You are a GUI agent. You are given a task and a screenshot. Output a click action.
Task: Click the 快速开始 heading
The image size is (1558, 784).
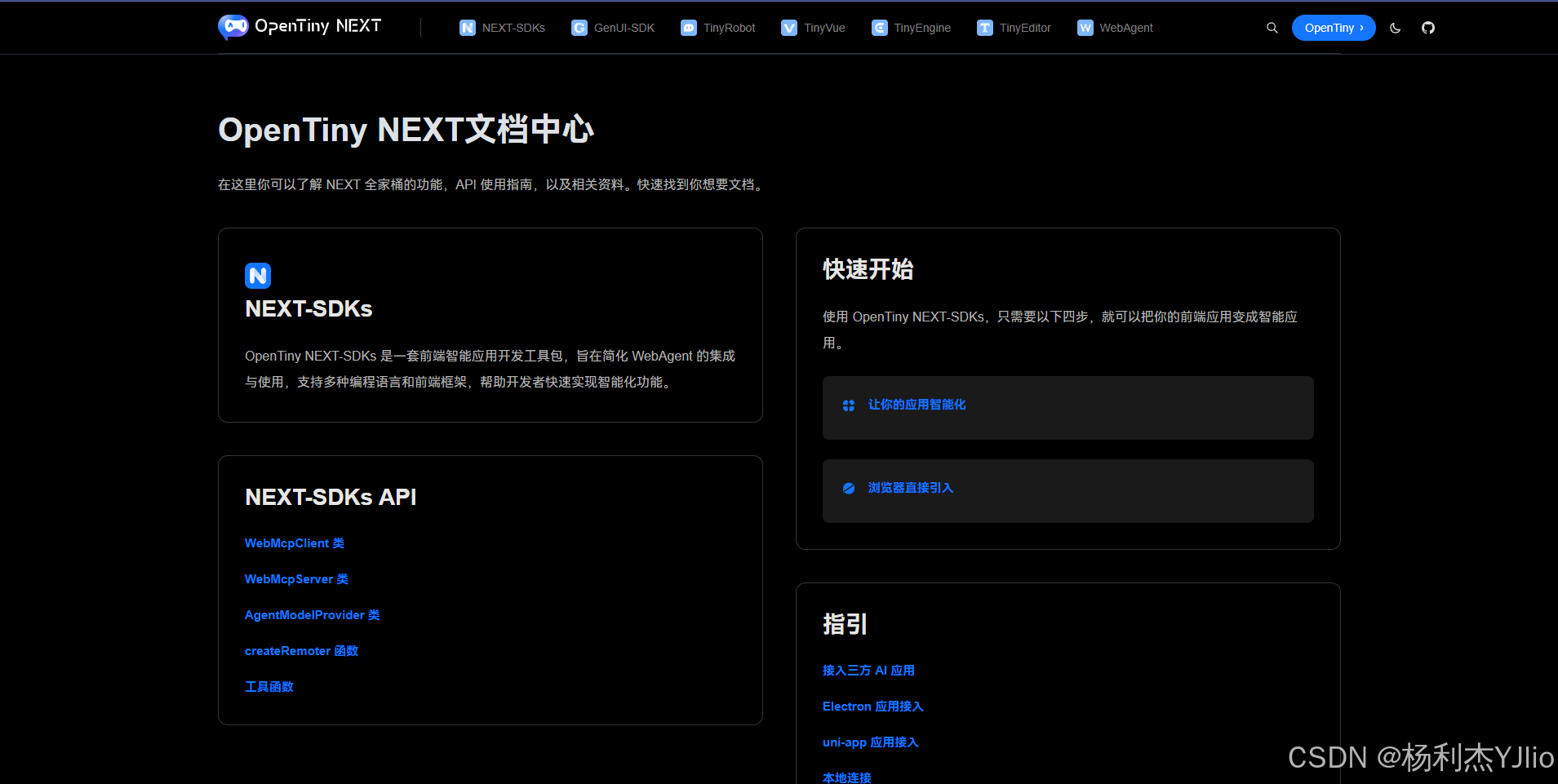coord(868,269)
